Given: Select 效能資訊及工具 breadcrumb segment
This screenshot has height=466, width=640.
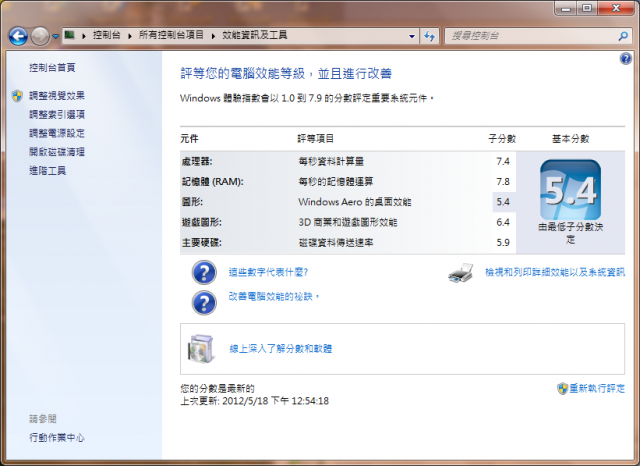Looking at the screenshot, I should (x=255, y=35).
